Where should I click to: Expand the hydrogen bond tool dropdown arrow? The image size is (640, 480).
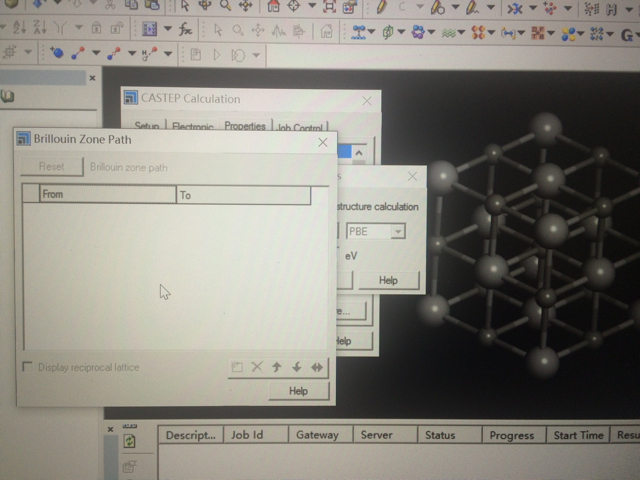pos(168,53)
